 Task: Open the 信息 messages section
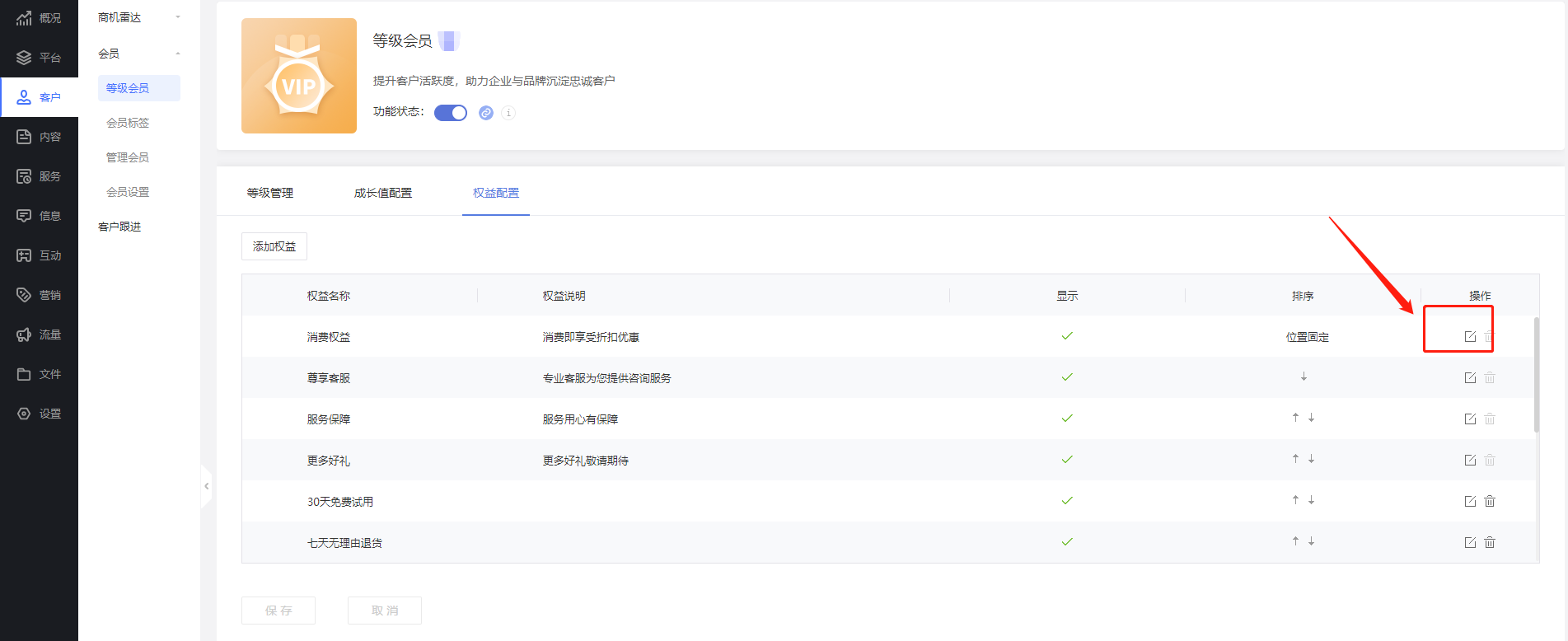pos(39,216)
